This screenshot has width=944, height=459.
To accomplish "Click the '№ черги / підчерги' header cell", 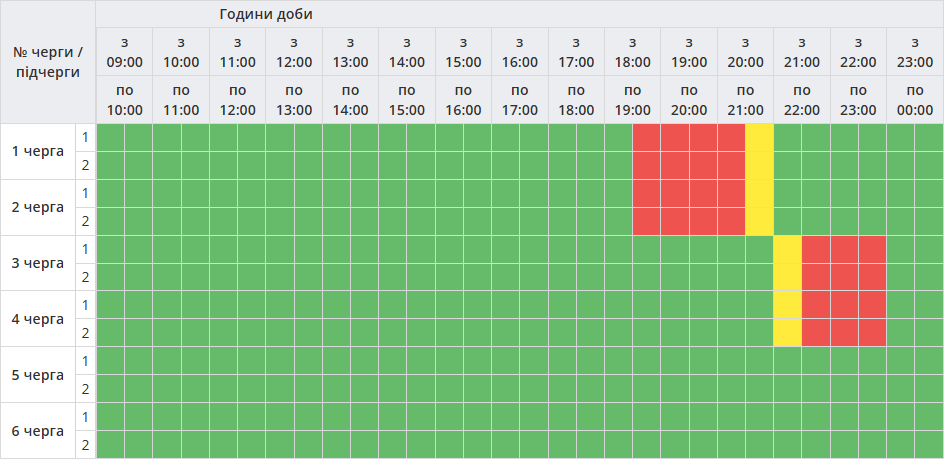I will click(48, 62).
